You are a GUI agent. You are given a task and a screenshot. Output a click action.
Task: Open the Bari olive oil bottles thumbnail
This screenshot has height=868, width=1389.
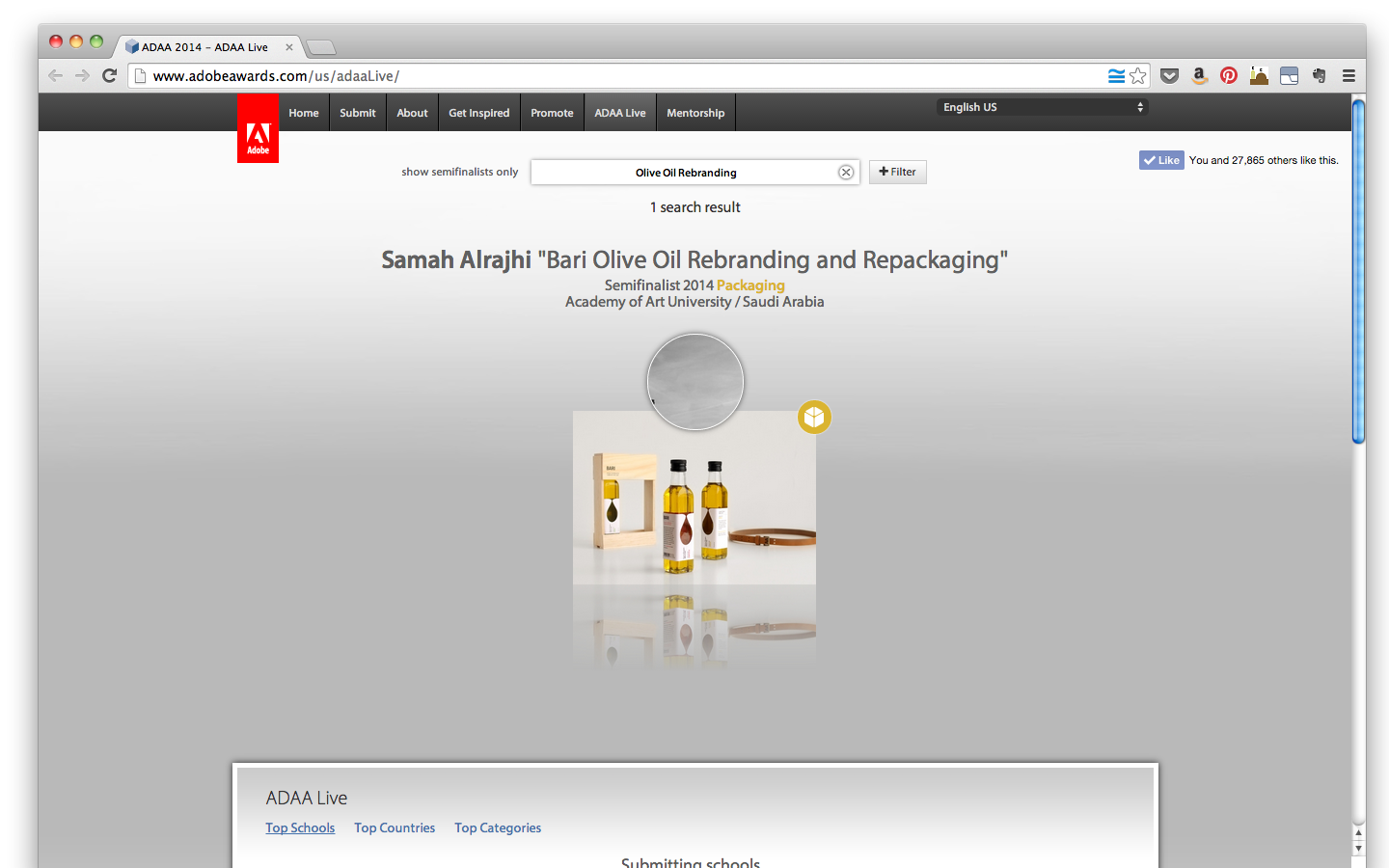(694, 498)
